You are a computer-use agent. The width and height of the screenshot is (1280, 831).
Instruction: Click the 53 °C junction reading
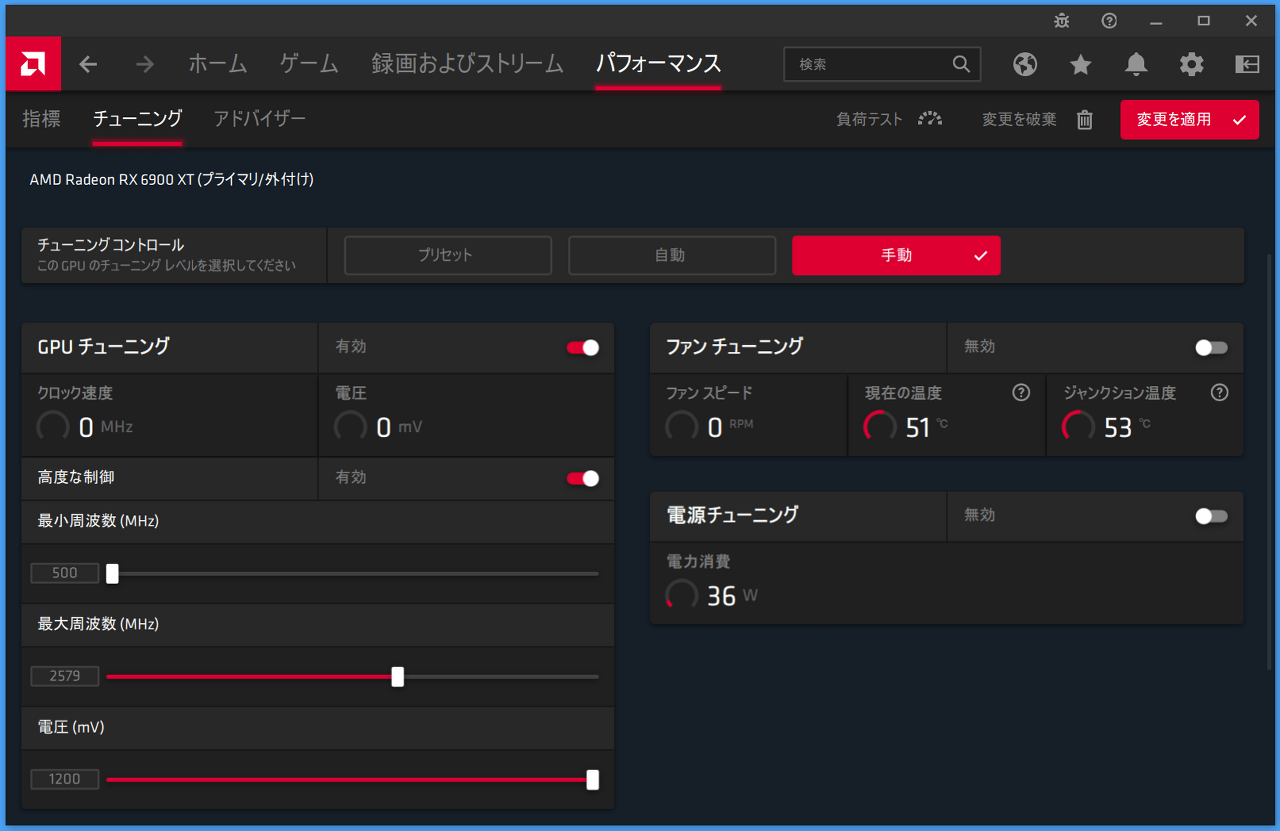click(1127, 428)
